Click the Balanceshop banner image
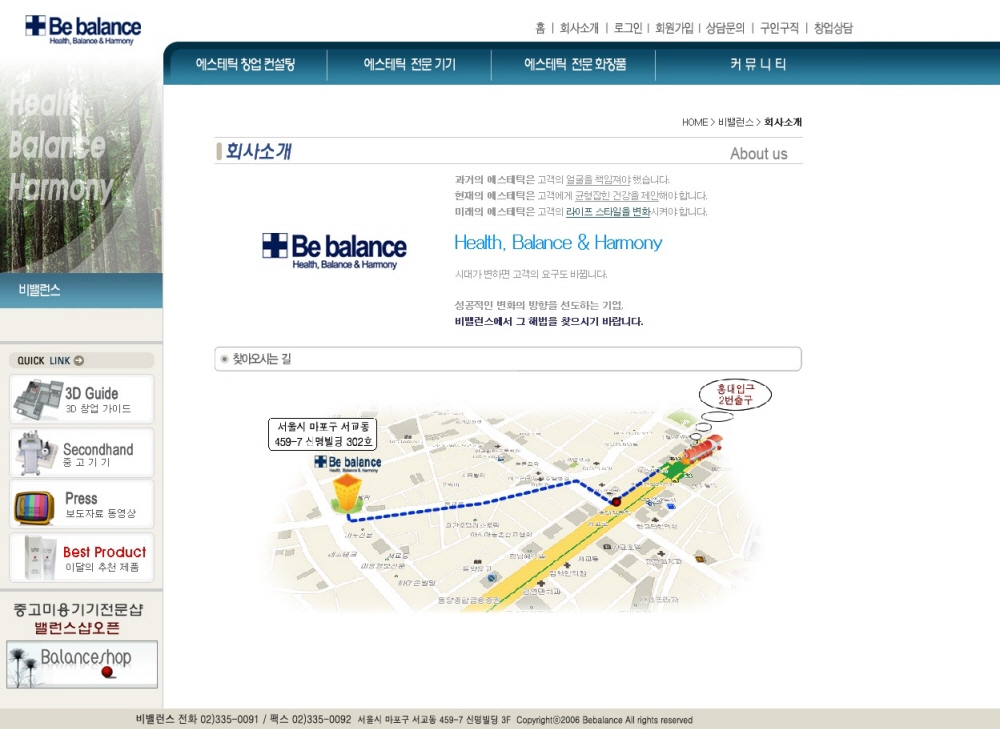The height and width of the screenshot is (729, 1000). [x=82, y=664]
